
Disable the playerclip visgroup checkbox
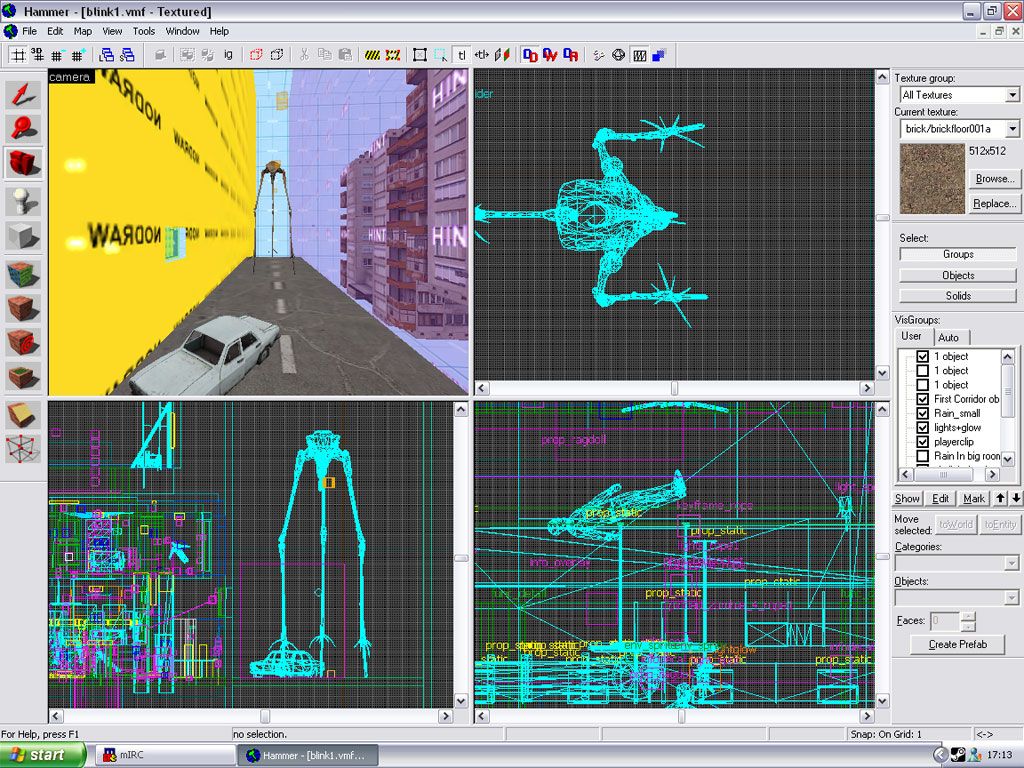click(923, 441)
